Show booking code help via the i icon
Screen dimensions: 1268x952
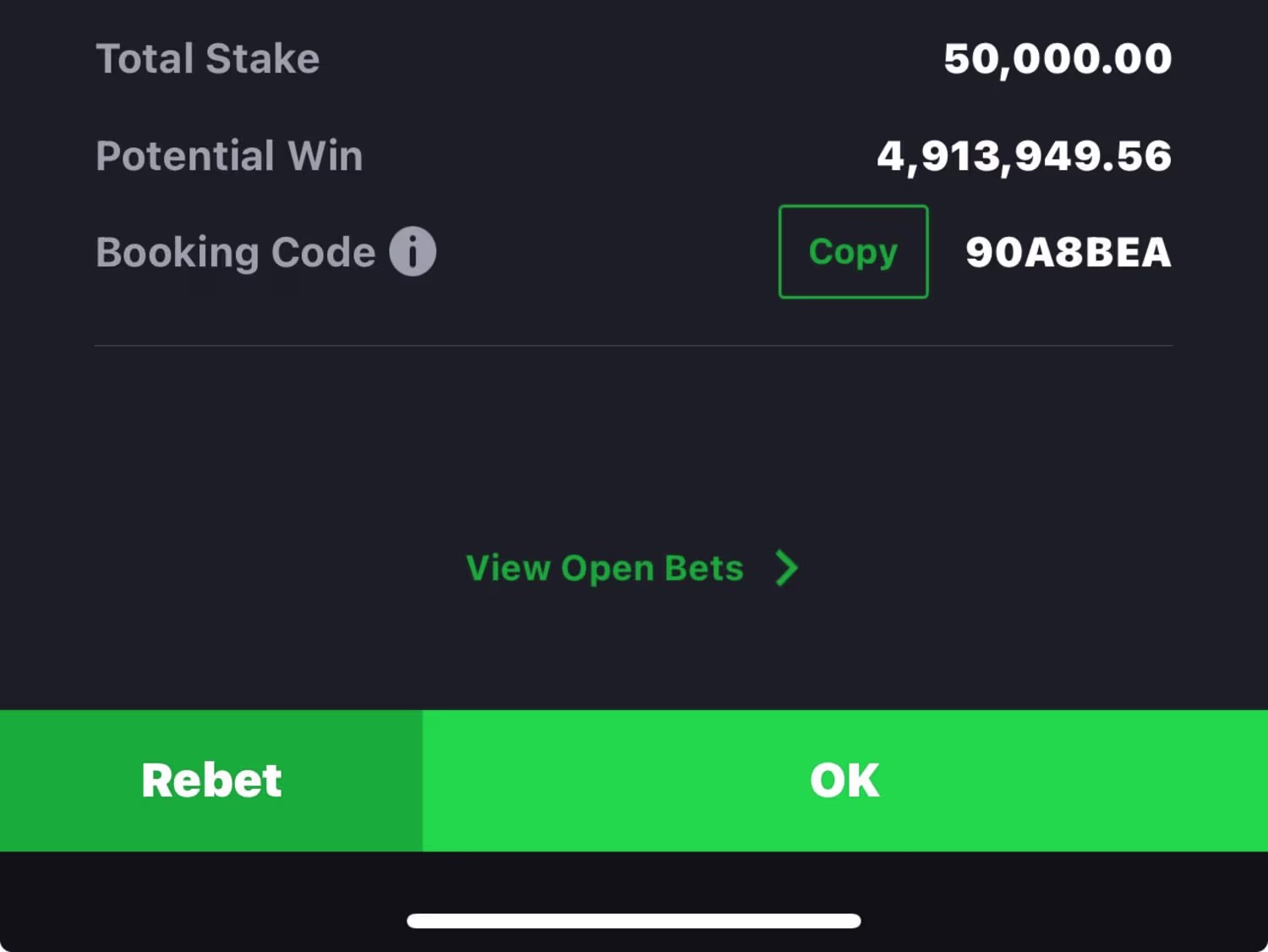(413, 252)
